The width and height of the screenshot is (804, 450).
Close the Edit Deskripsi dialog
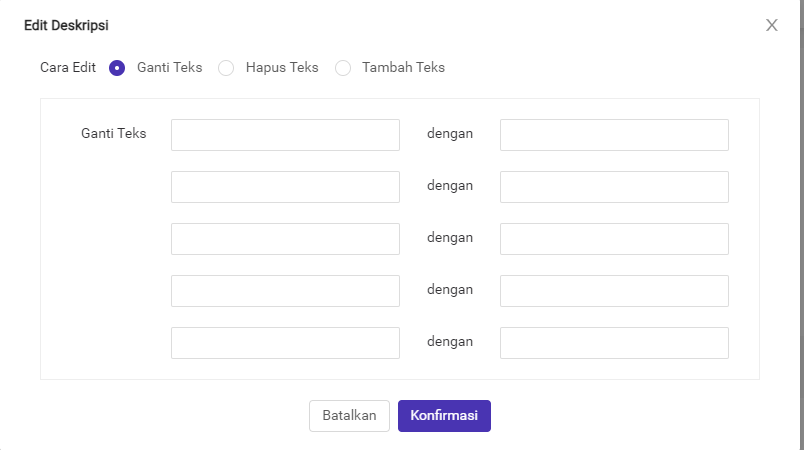[771, 25]
